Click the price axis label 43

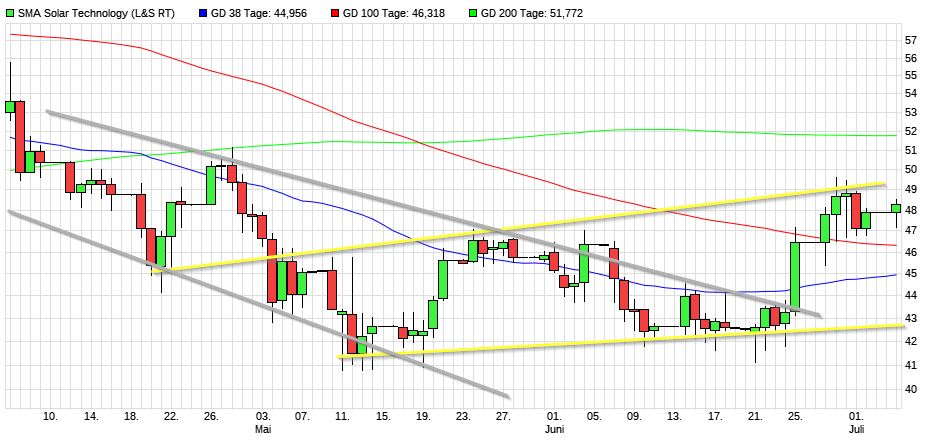point(912,318)
